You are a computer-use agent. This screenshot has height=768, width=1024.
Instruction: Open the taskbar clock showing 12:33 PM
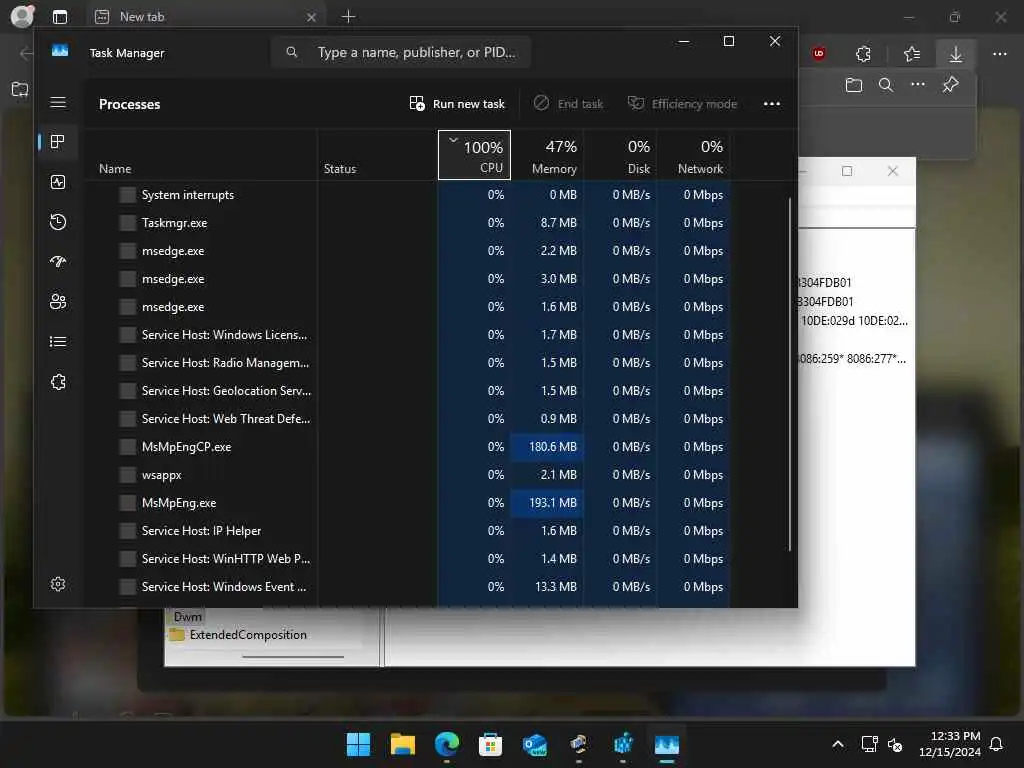click(950, 744)
